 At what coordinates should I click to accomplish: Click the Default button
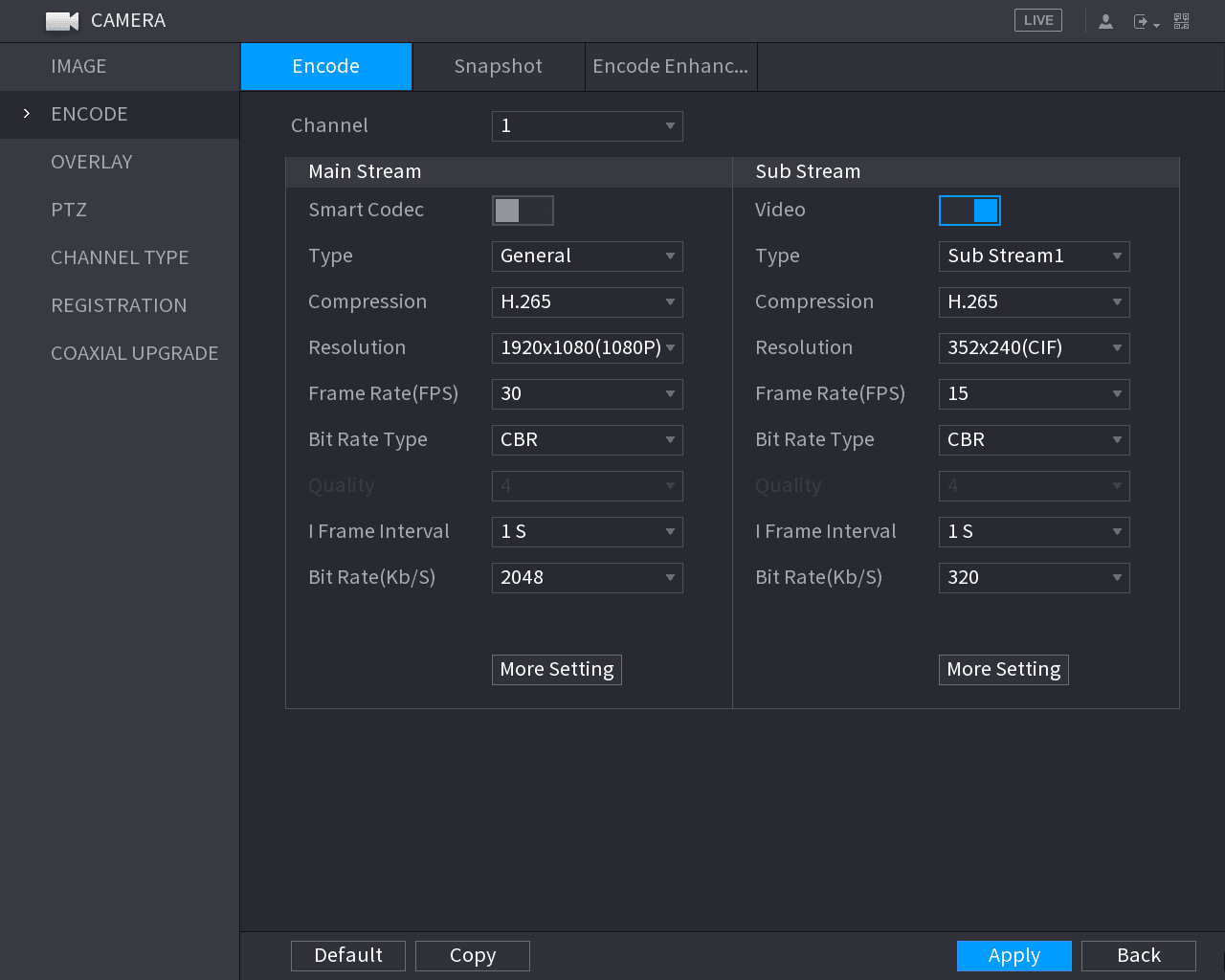coord(348,956)
